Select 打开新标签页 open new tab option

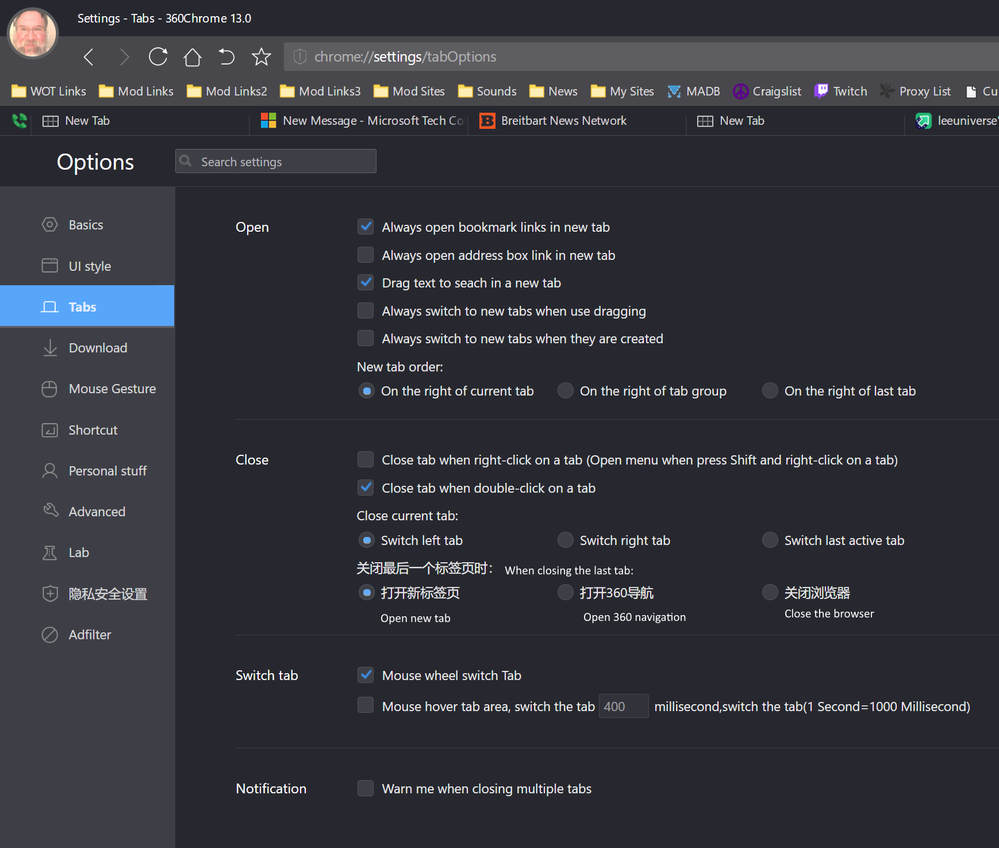[366, 593]
